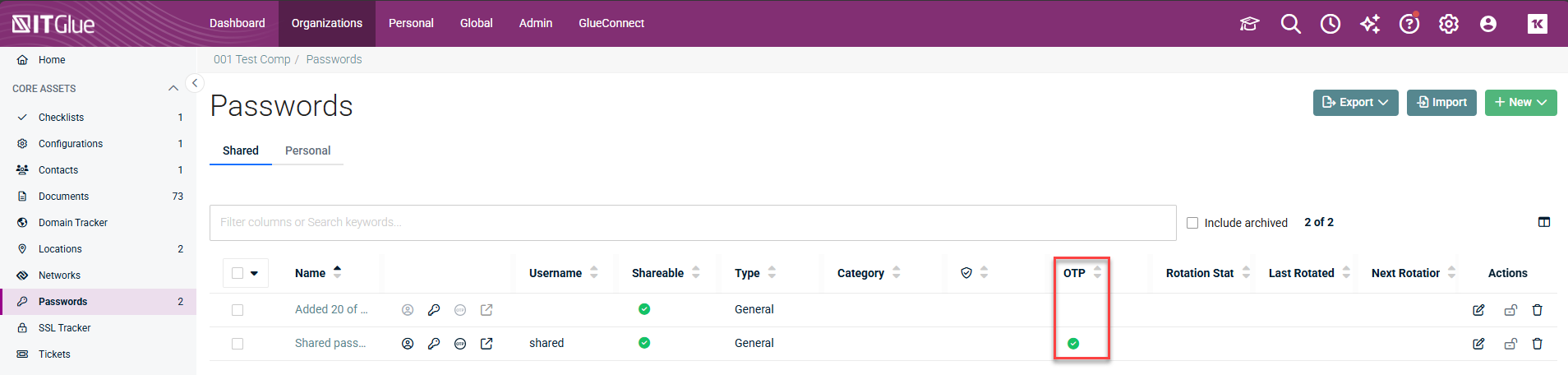Click the filter columns search field
This screenshot has height=375, width=1568.
point(692,223)
